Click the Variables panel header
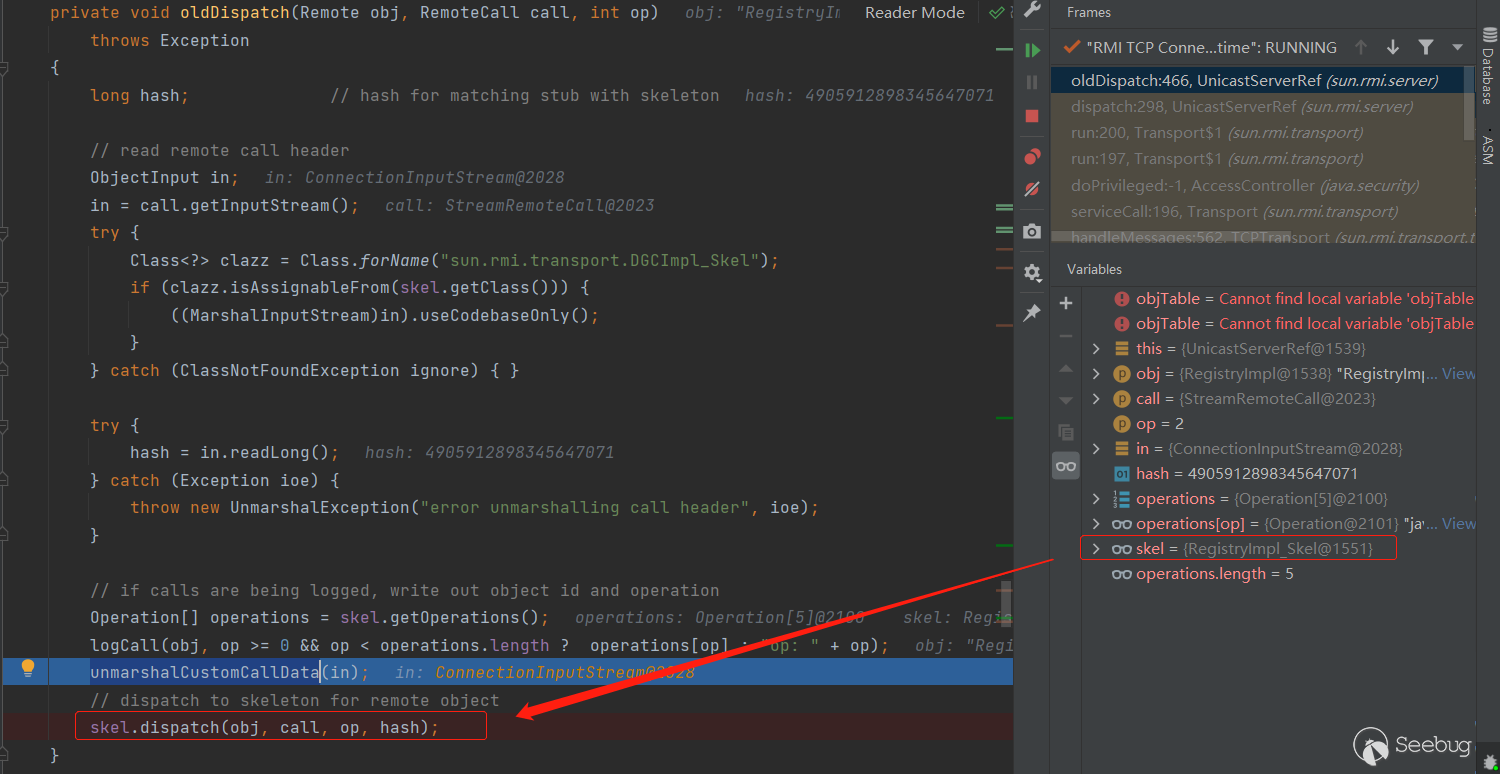1500x774 pixels. point(1094,269)
